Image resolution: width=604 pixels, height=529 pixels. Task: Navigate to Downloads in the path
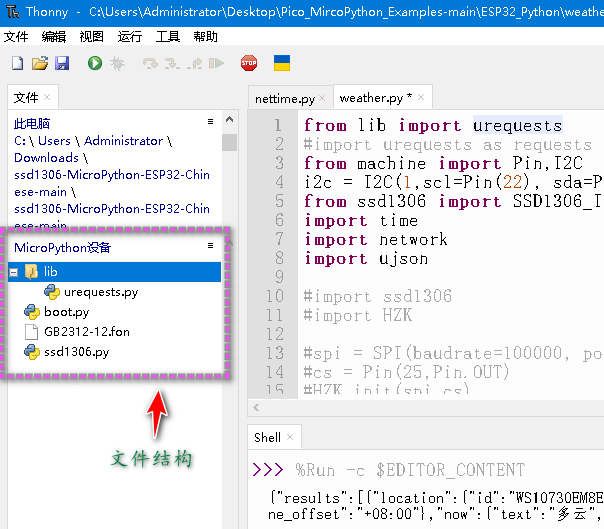pyautogui.click(x=46, y=158)
